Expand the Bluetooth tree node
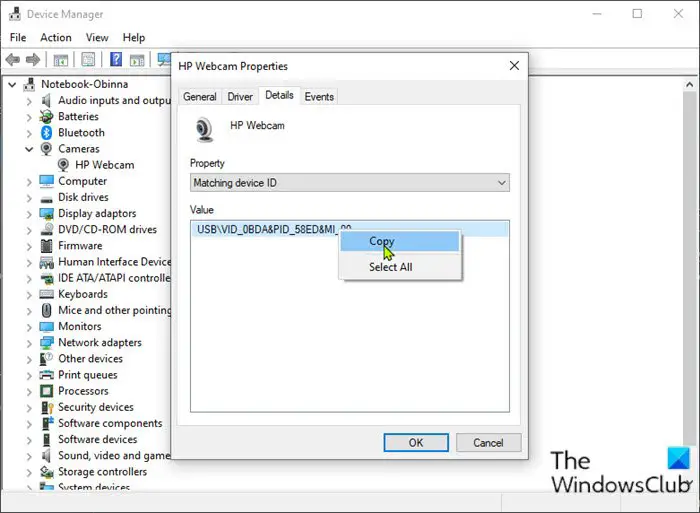 click(x=29, y=133)
